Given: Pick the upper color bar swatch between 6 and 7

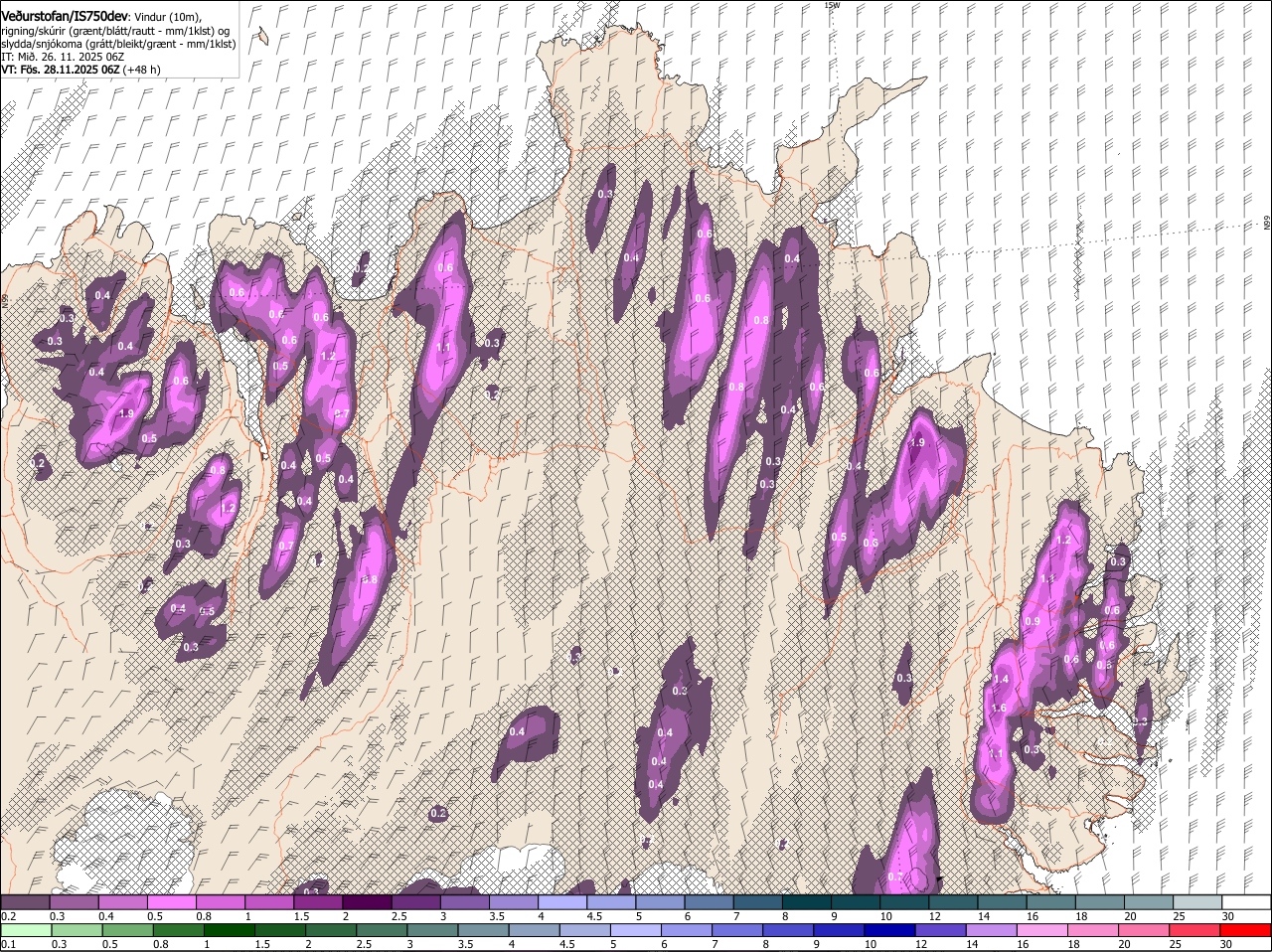Looking at the screenshot, I should tap(710, 901).
